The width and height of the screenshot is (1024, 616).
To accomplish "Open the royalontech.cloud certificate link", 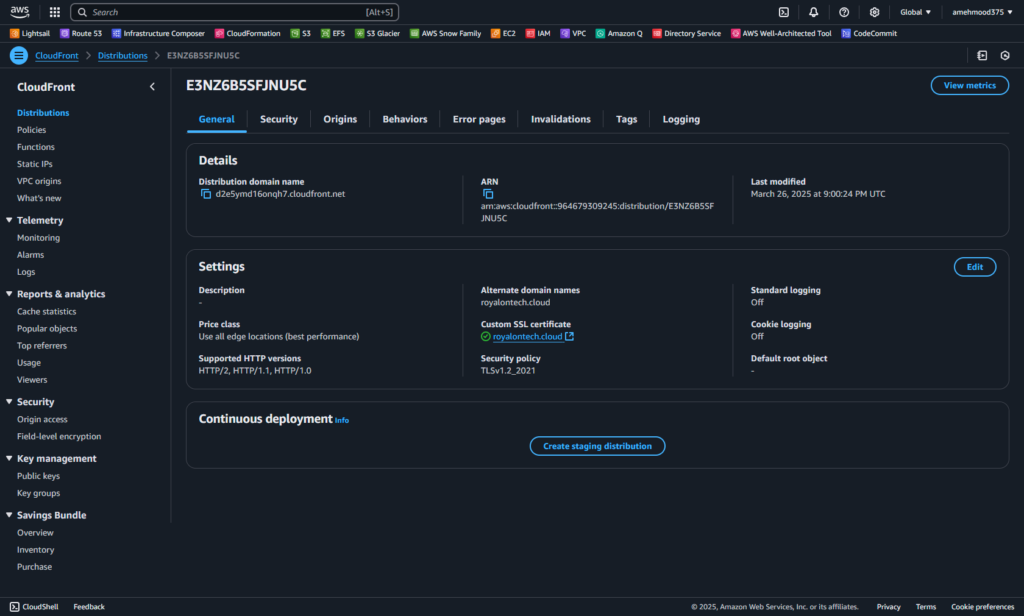I will [528, 336].
